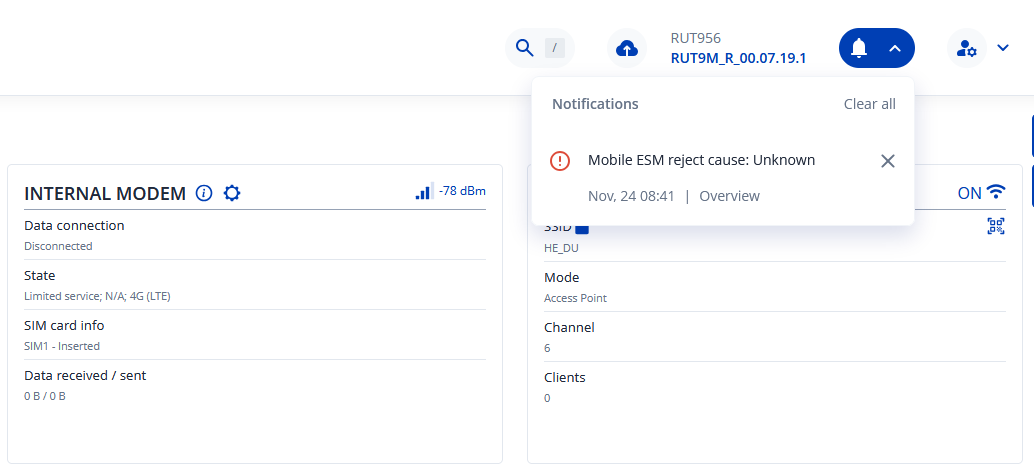The width and height of the screenshot is (1034, 471).
Task: Collapse notifications with the up chevron
Action: pyautogui.click(x=895, y=48)
